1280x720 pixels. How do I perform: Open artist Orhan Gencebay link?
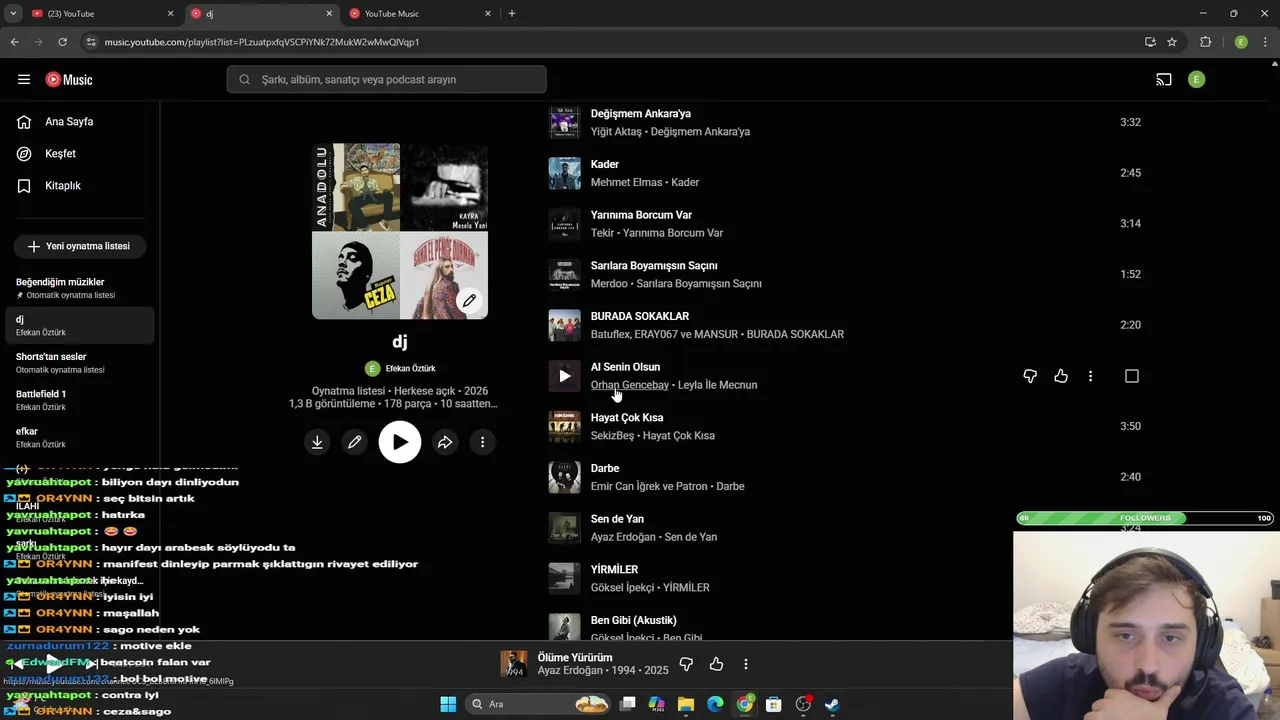630,385
